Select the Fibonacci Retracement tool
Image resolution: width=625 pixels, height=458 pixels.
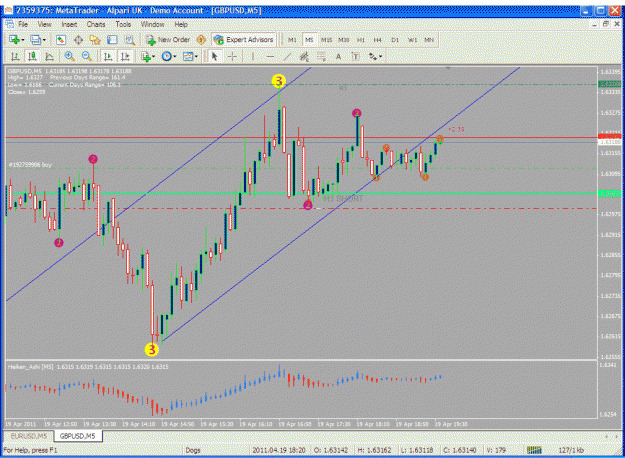321,57
